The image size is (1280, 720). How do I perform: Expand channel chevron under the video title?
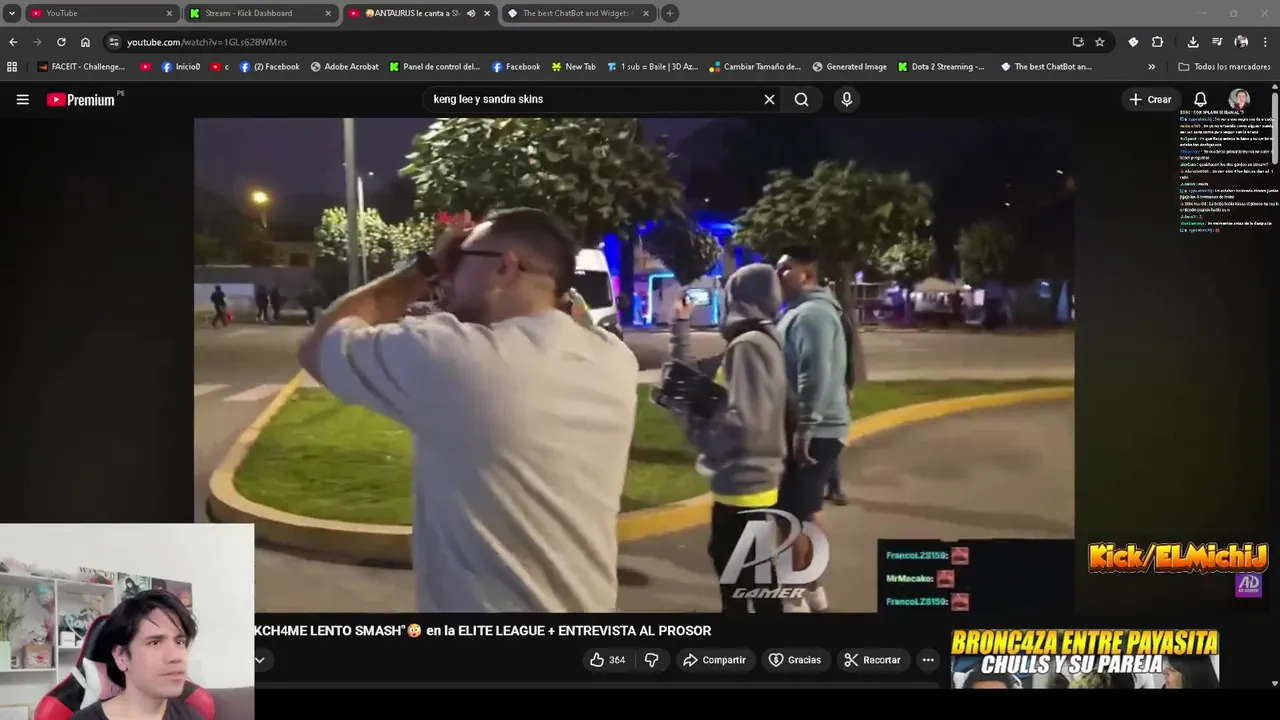coord(260,660)
